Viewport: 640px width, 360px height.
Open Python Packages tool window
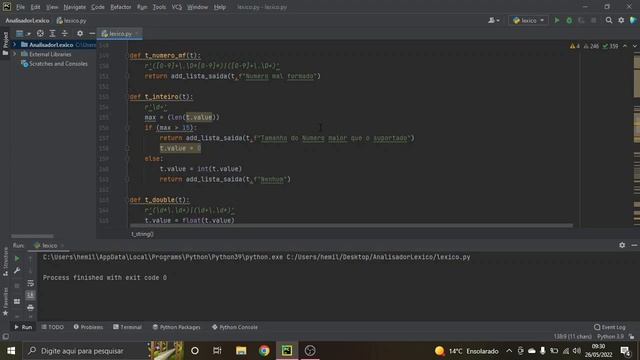(x=176, y=327)
